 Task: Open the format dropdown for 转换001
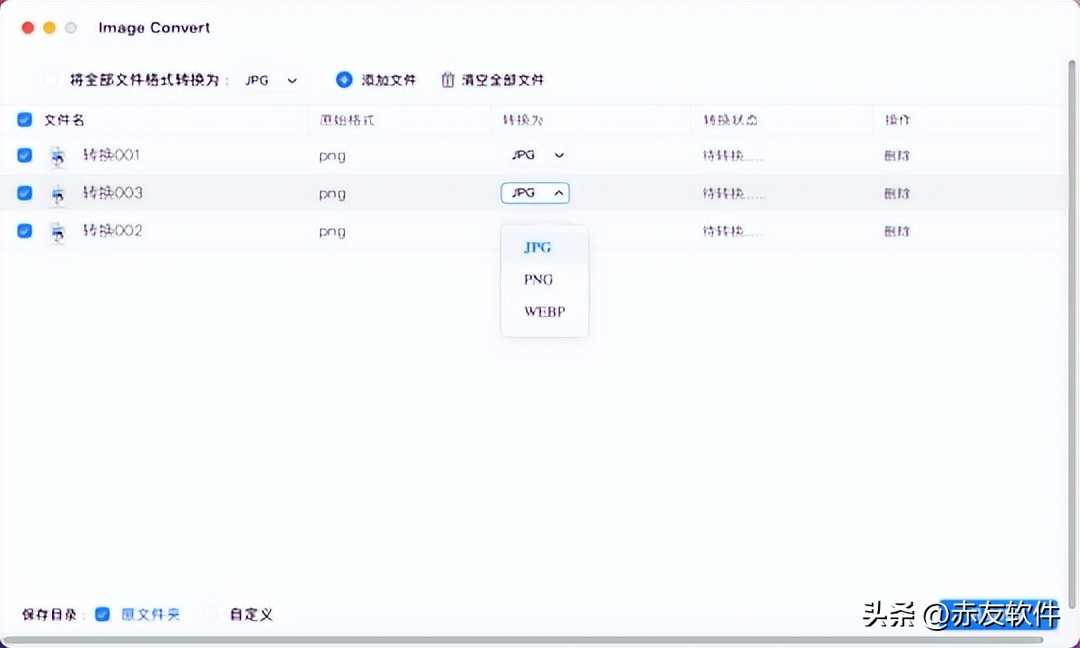click(x=537, y=155)
